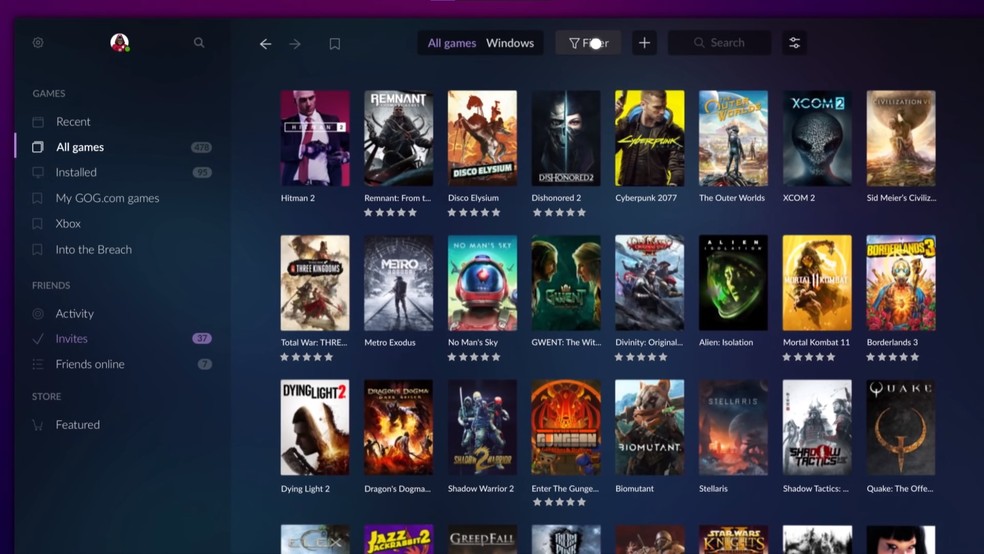Open GWENT game cover
Image resolution: width=984 pixels, height=554 pixels.
(566, 283)
